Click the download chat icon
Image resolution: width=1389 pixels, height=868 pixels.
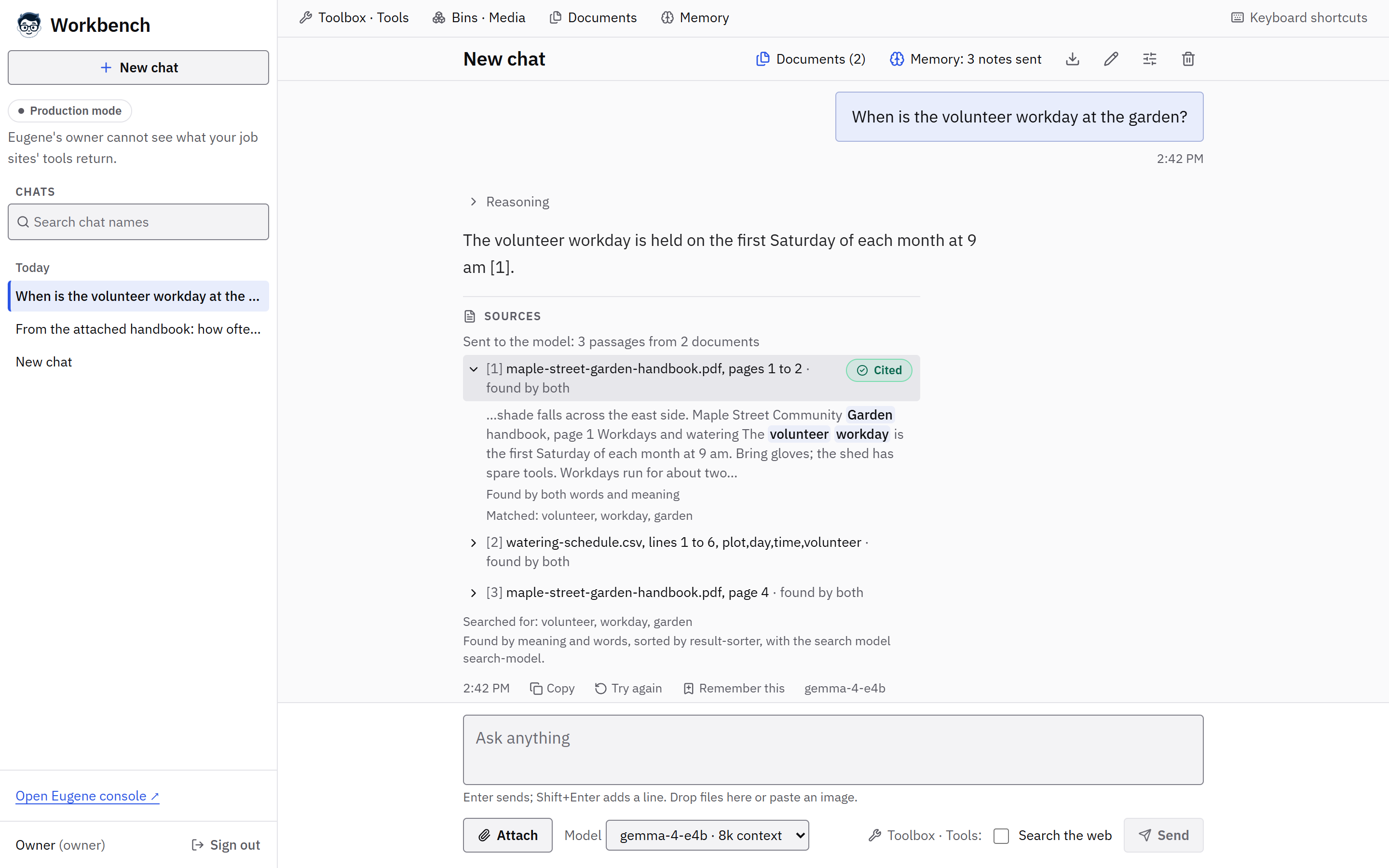[x=1072, y=59]
